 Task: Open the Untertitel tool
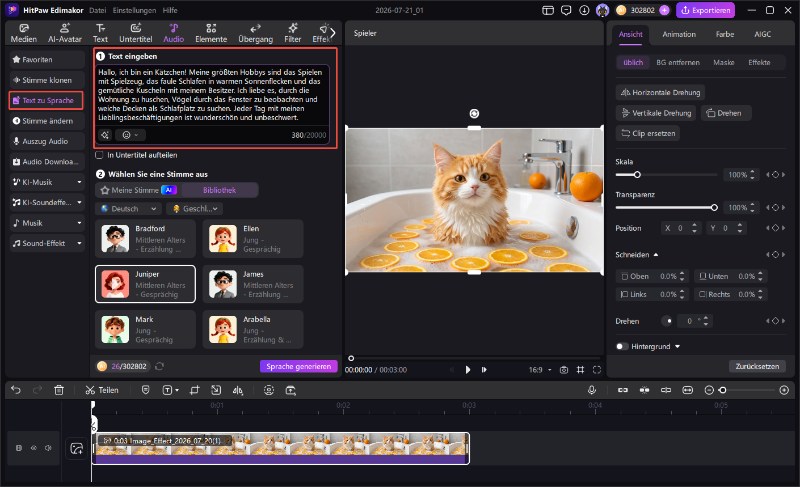pos(136,33)
